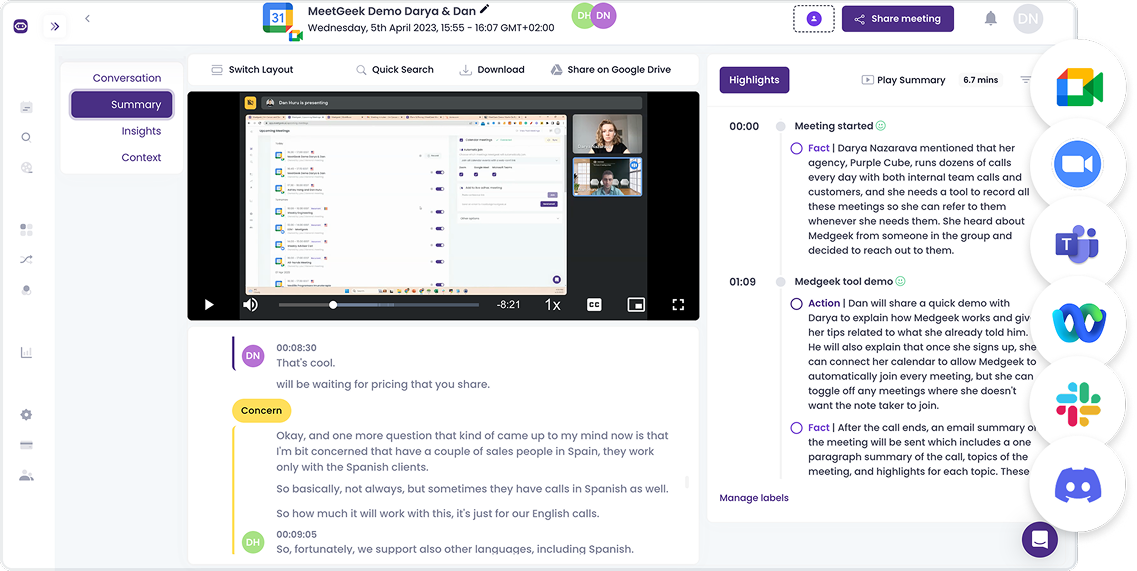
Task: Switch to the Conversation tab
Action: (x=127, y=78)
